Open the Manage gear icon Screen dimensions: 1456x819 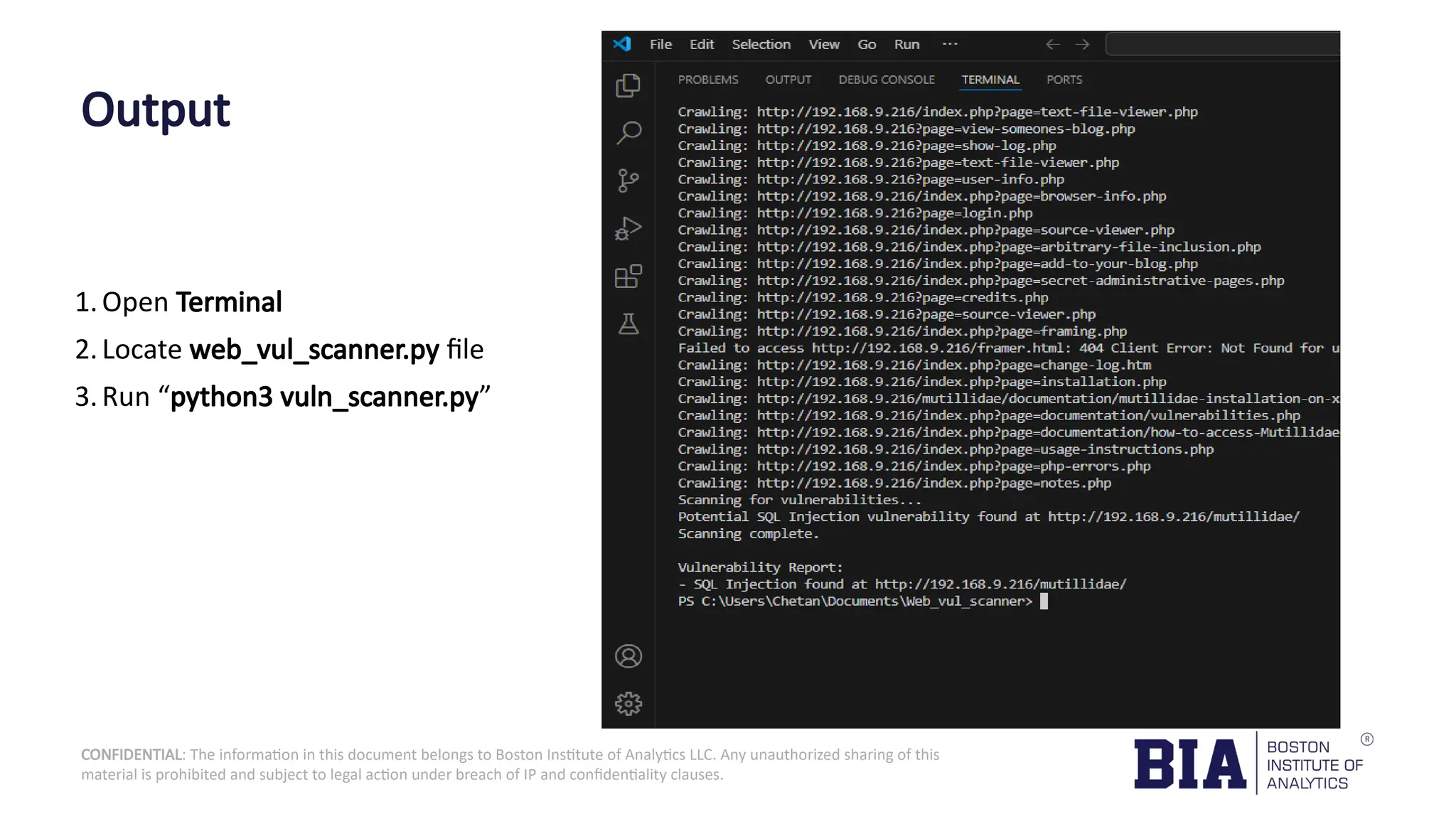click(628, 704)
